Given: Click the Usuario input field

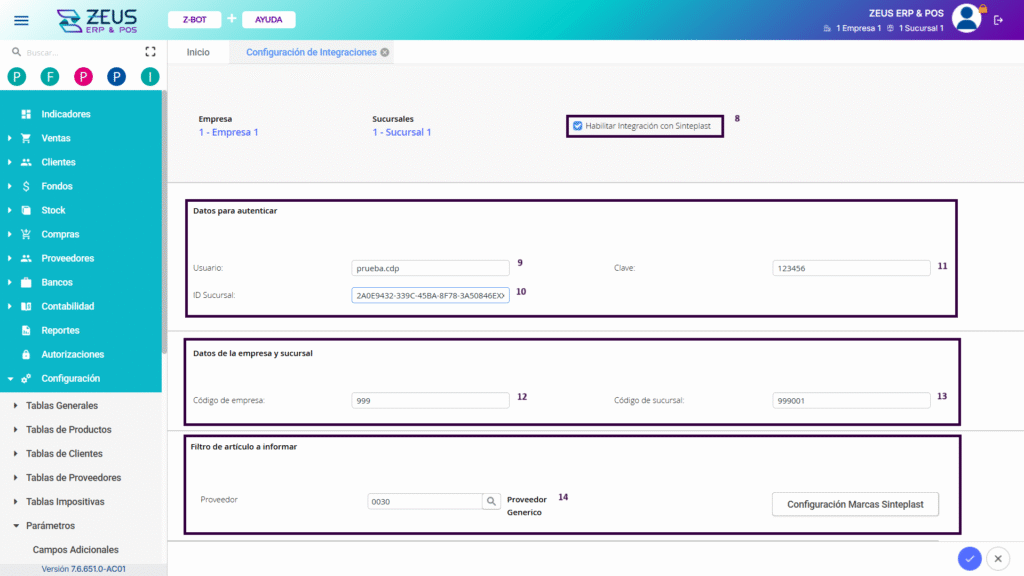Looking at the screenshot, I should click(430, 268).
